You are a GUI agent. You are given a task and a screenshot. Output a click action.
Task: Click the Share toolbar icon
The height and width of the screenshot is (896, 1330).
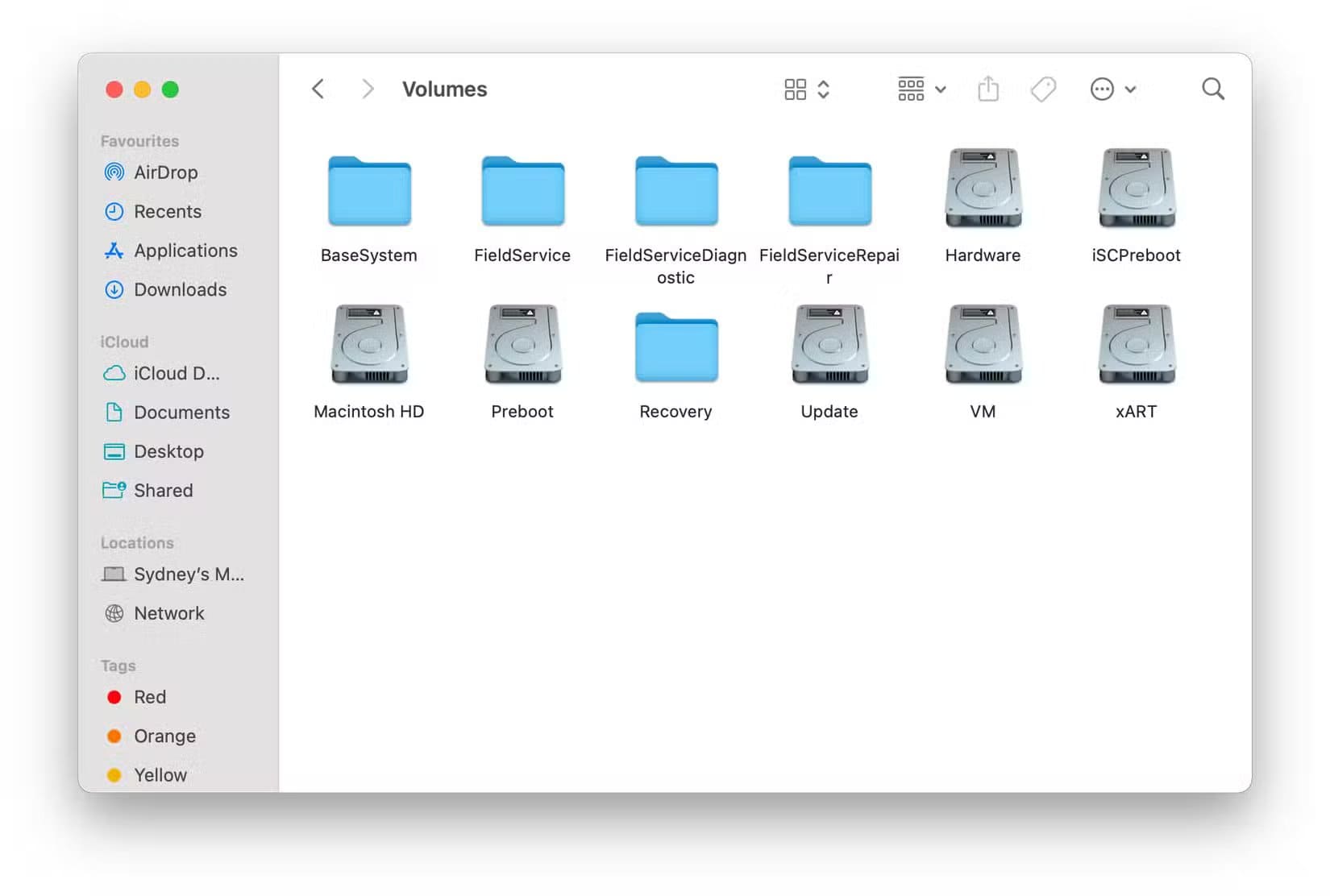988,89
